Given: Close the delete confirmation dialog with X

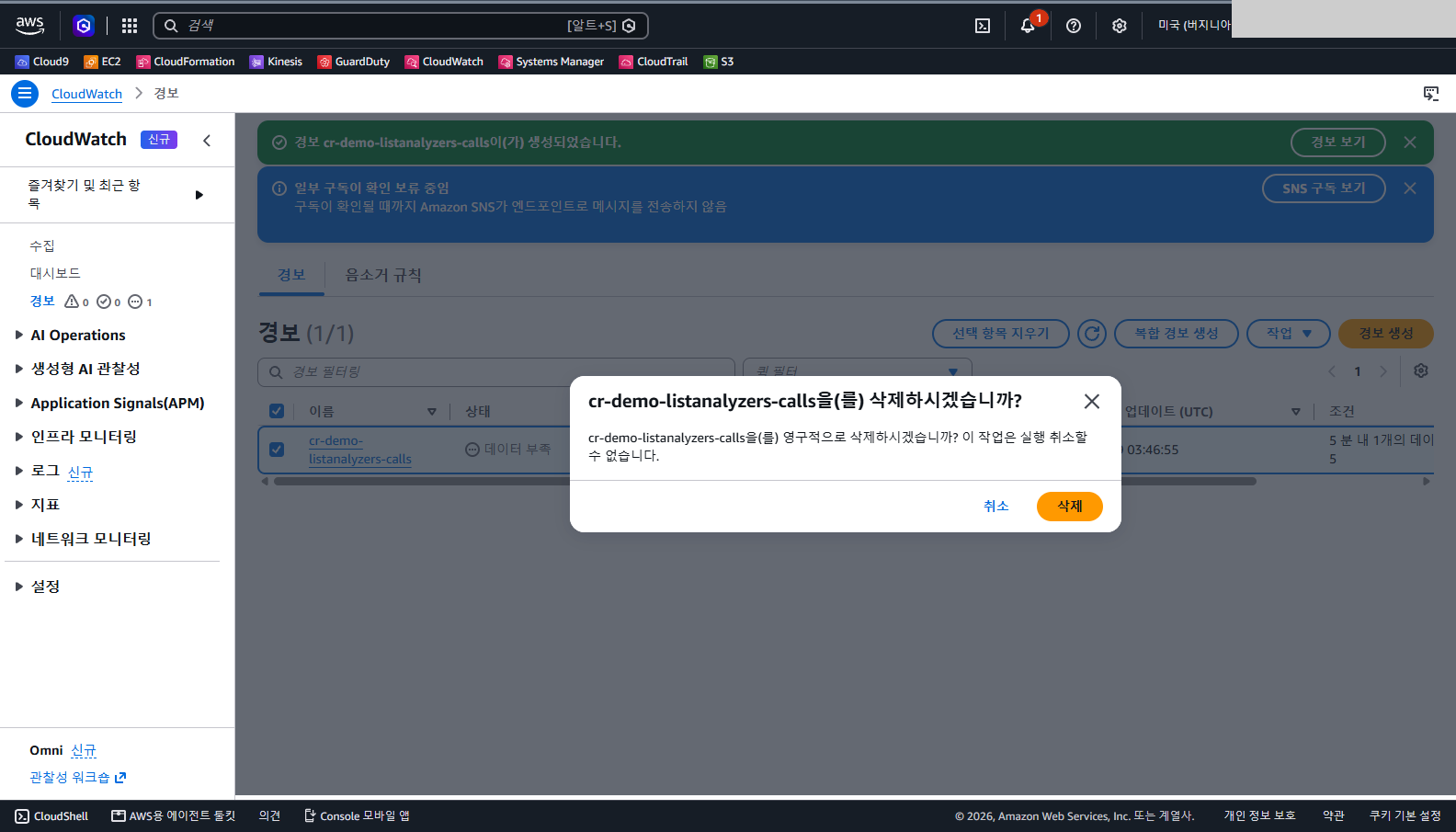Looking at the screenshot, I should point(1092,401).
